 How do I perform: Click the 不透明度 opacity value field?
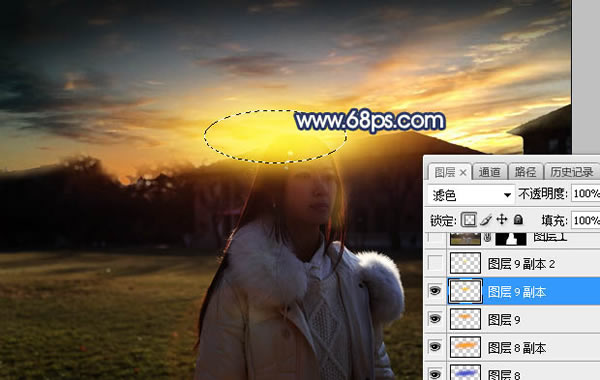tap(585, 194)
